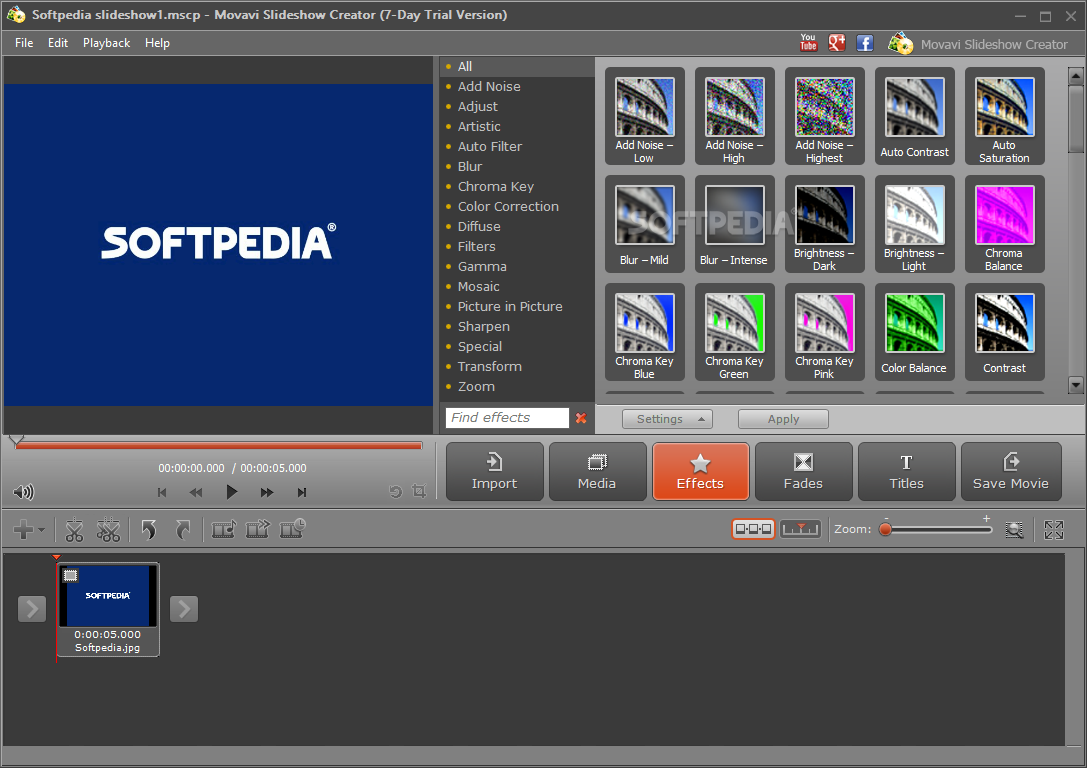1087x768 pixels.
Task: Toggle full screen timeline icon
Action: coord(1054,530)
